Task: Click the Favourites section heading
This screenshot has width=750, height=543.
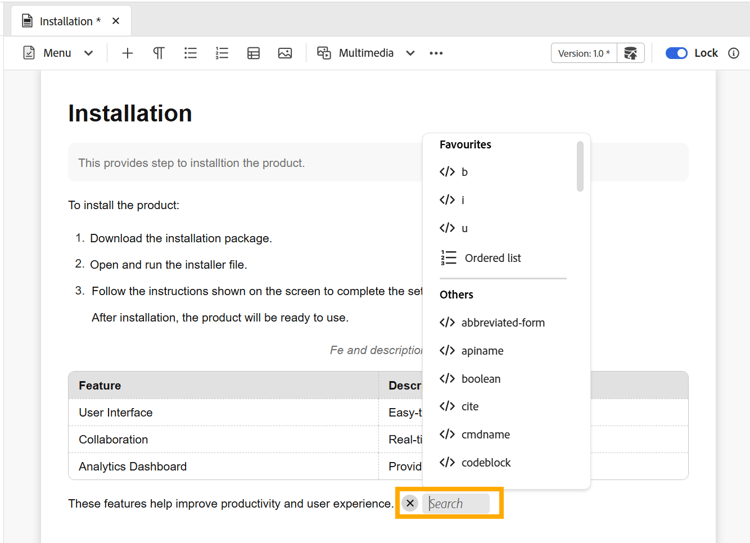Action: 465,144
